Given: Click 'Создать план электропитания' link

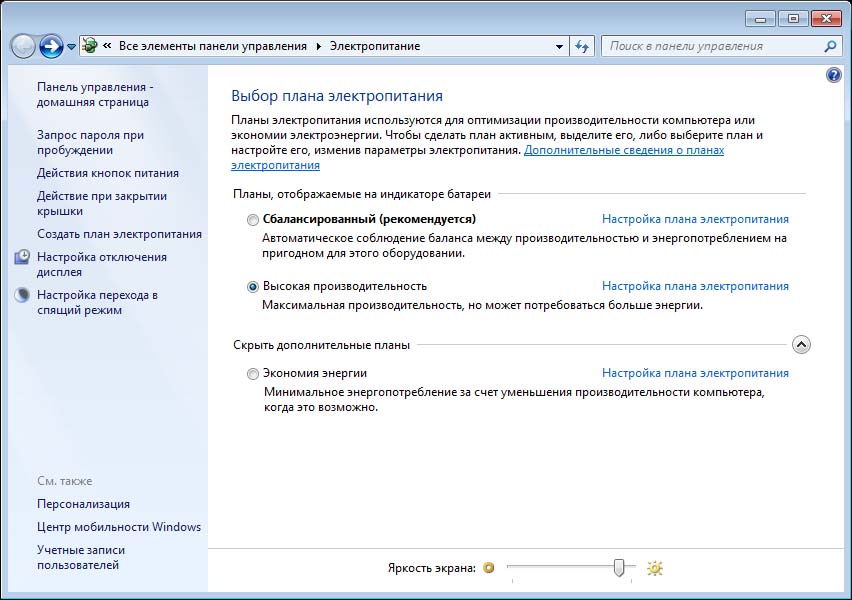Looking at the screenshot, I should click(x=120, y=234).
